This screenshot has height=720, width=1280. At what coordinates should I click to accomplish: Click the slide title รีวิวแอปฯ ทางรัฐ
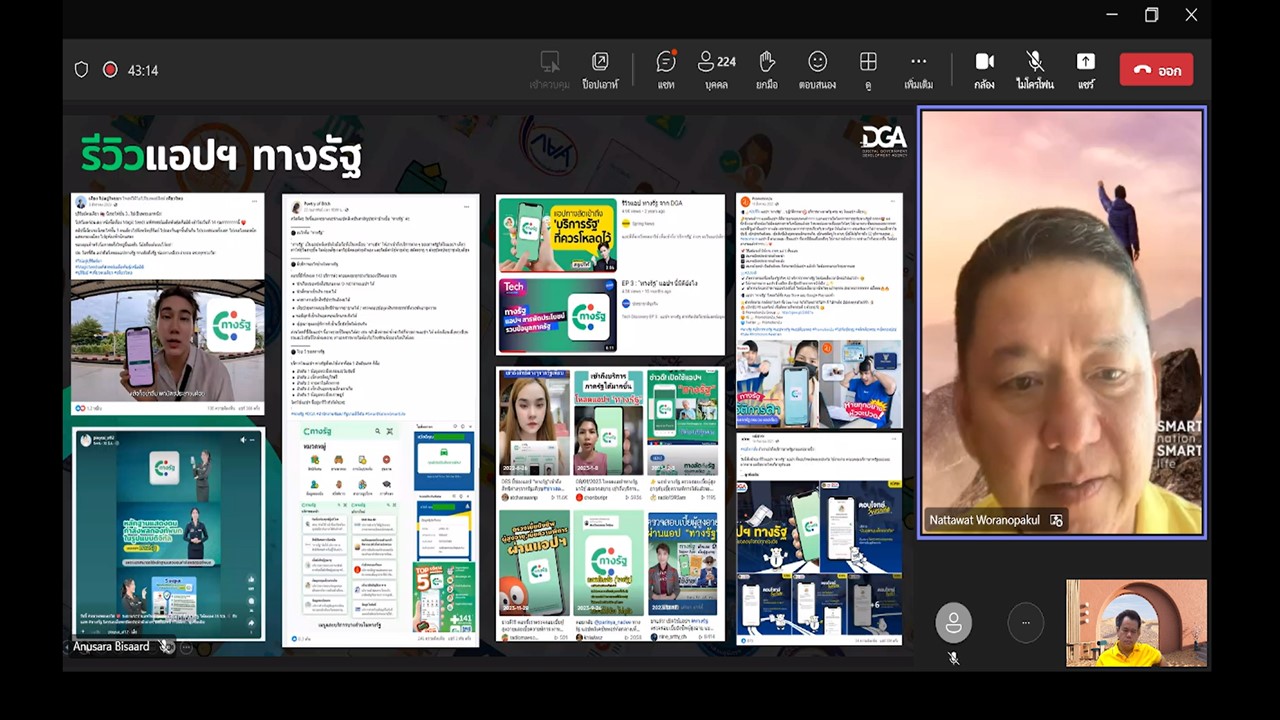pos(221,157)
